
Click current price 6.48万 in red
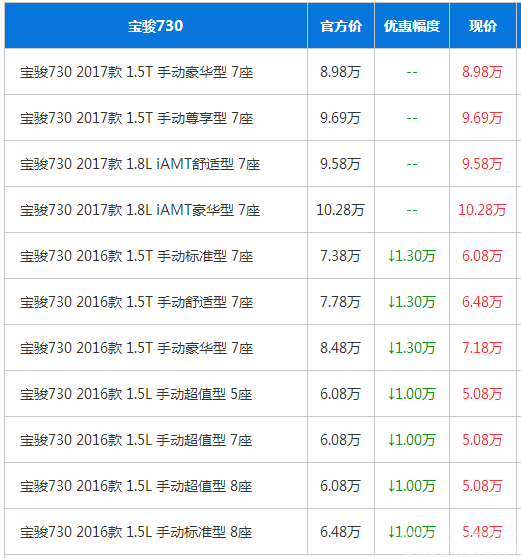pyautogui.click(x=482, y=302)
